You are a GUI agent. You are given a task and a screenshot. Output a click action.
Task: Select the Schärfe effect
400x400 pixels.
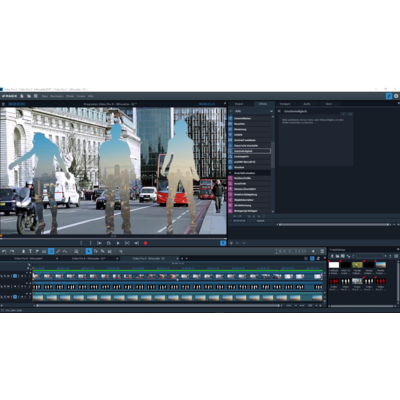tap(249, 135)
